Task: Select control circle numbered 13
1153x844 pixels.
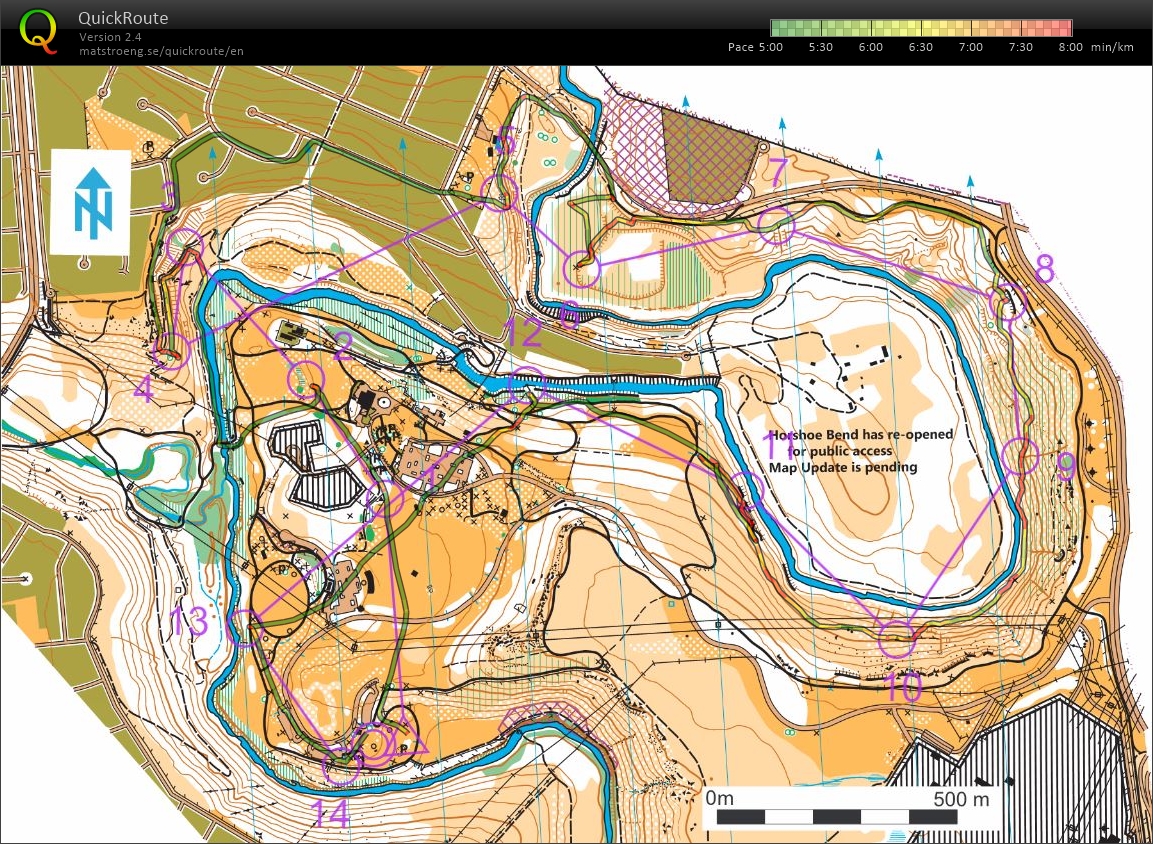Action: (246, 629)
